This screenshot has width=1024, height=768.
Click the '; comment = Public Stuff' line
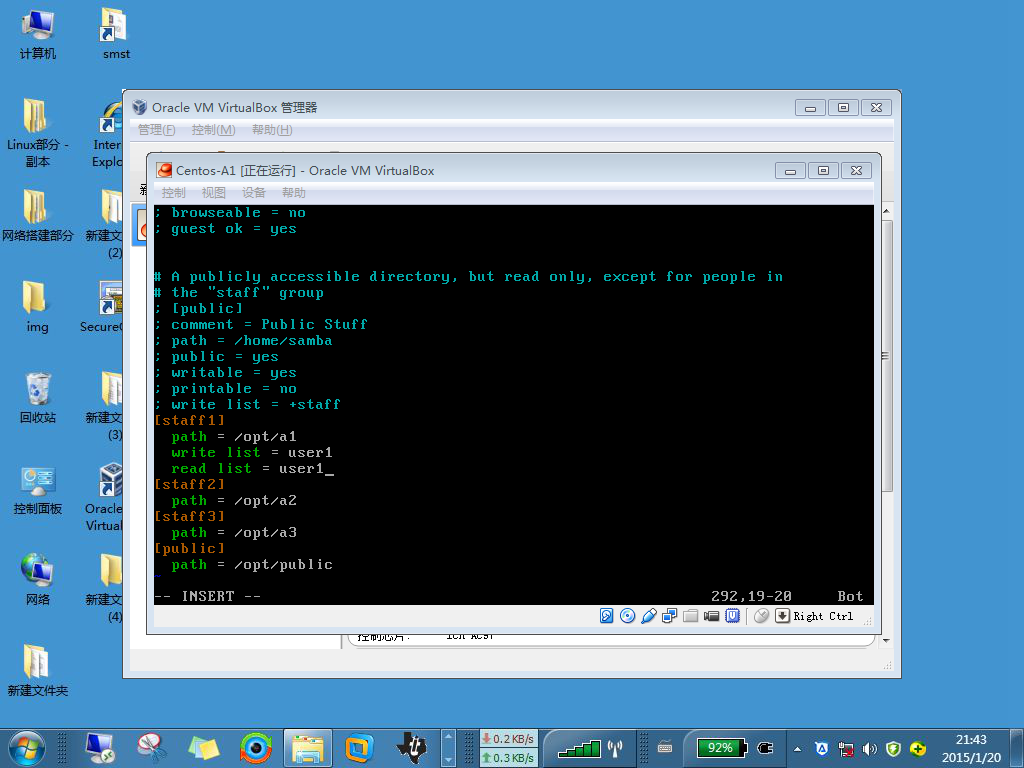pos(261,325)
